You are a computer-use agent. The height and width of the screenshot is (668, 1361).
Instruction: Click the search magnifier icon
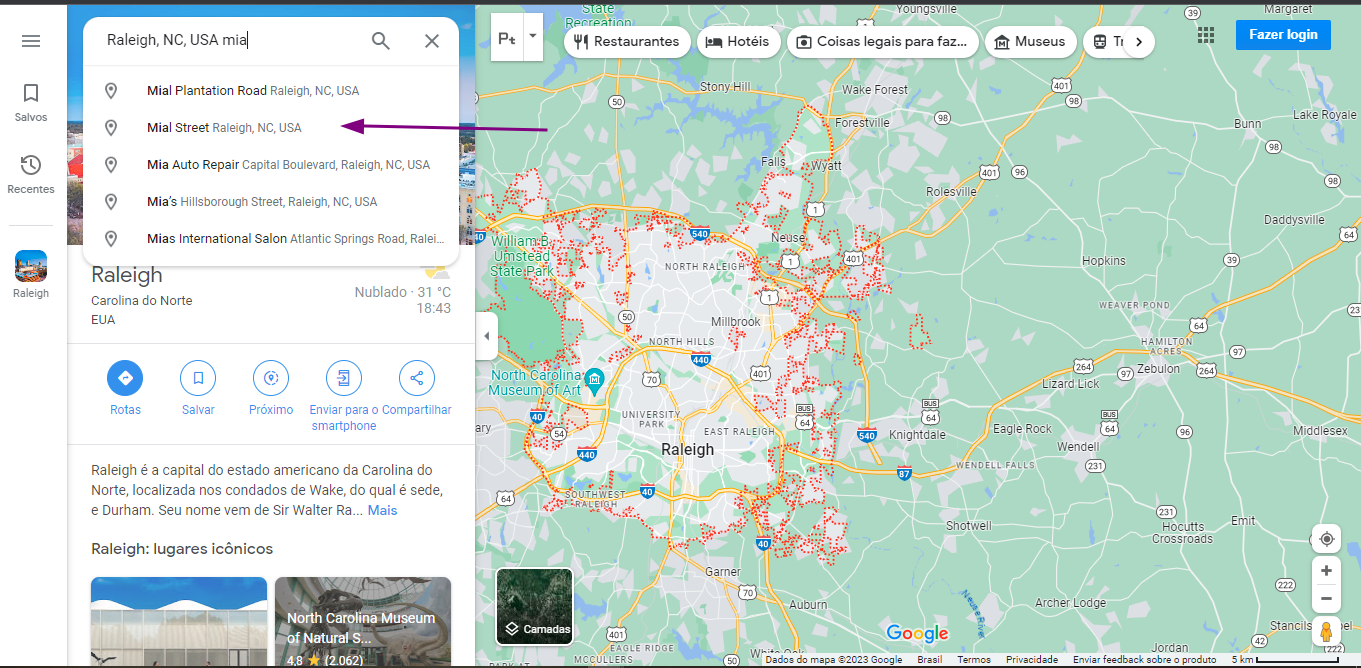click(x=381, y=41)
